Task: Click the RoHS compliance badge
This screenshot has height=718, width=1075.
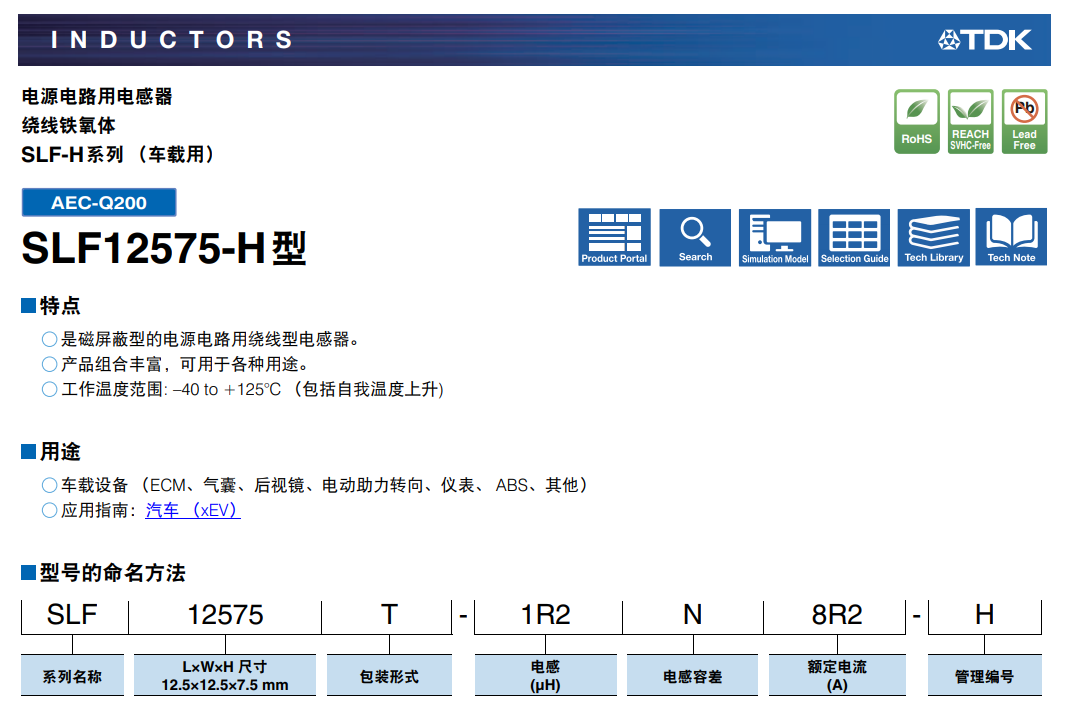Action: (x=917, y=121)
